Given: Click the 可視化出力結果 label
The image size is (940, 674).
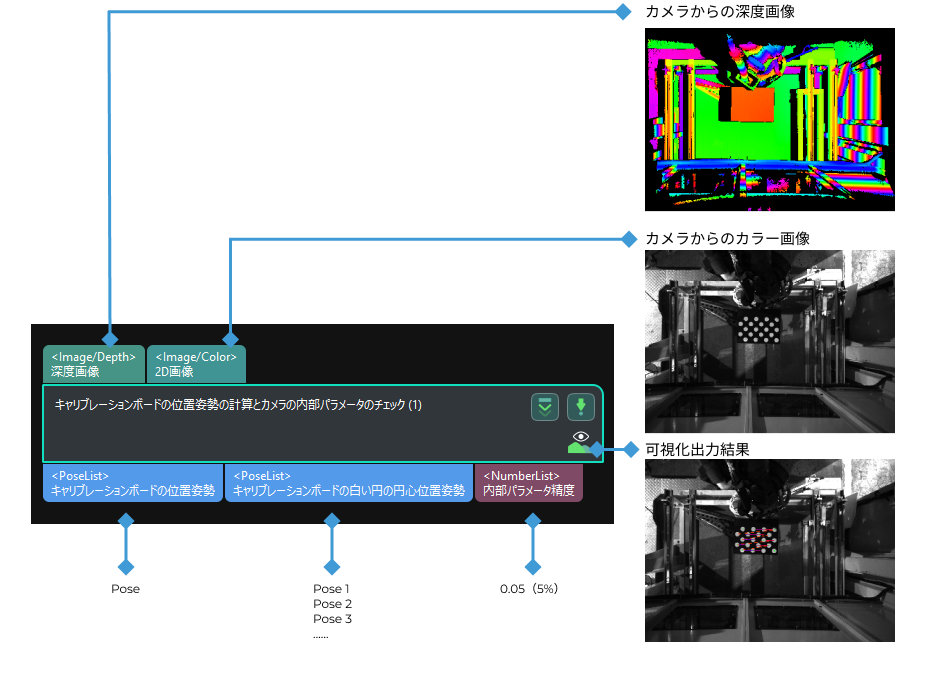Looking at the screenshot, I should tap(697, 450).
